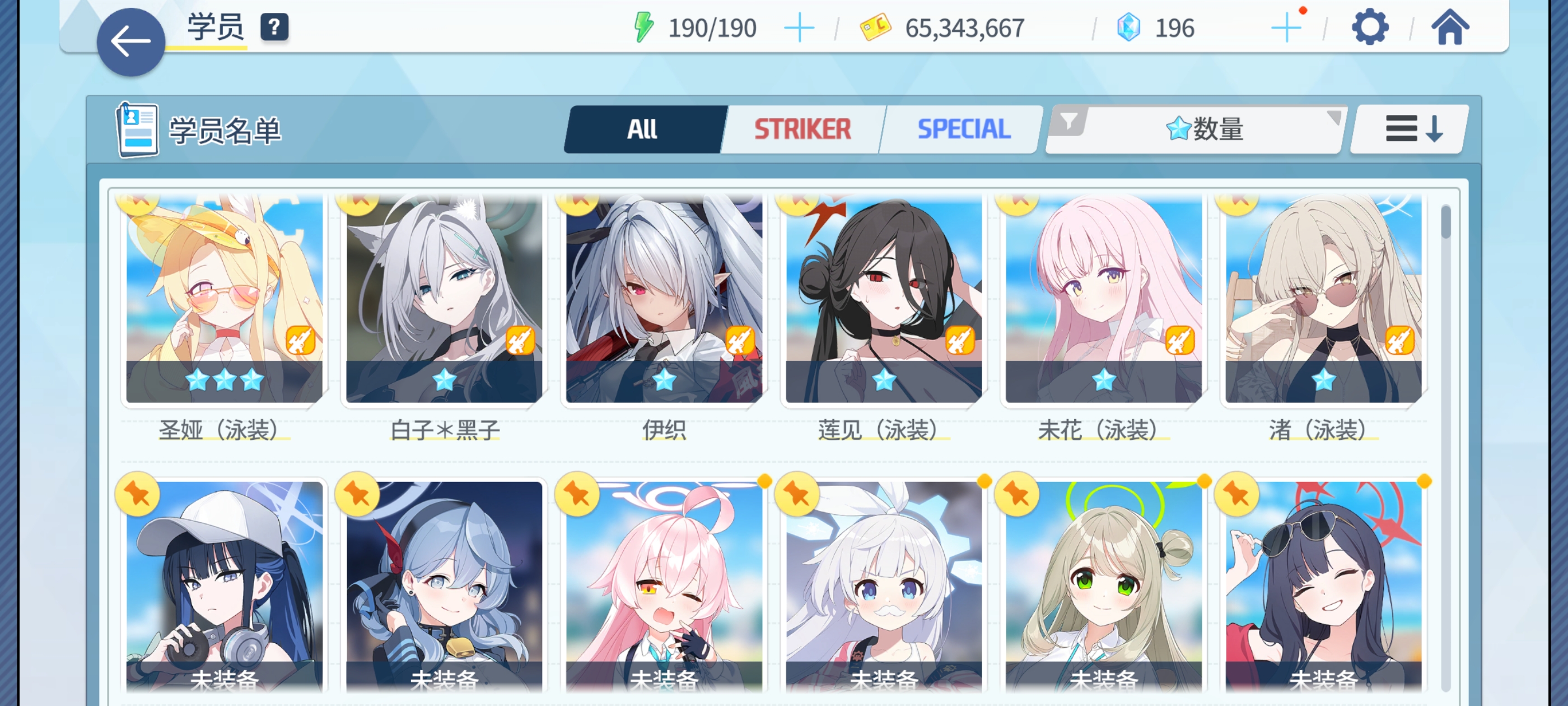
Task: Click the dropdown corner arrow of 数量
Action: pos(1333,117)
